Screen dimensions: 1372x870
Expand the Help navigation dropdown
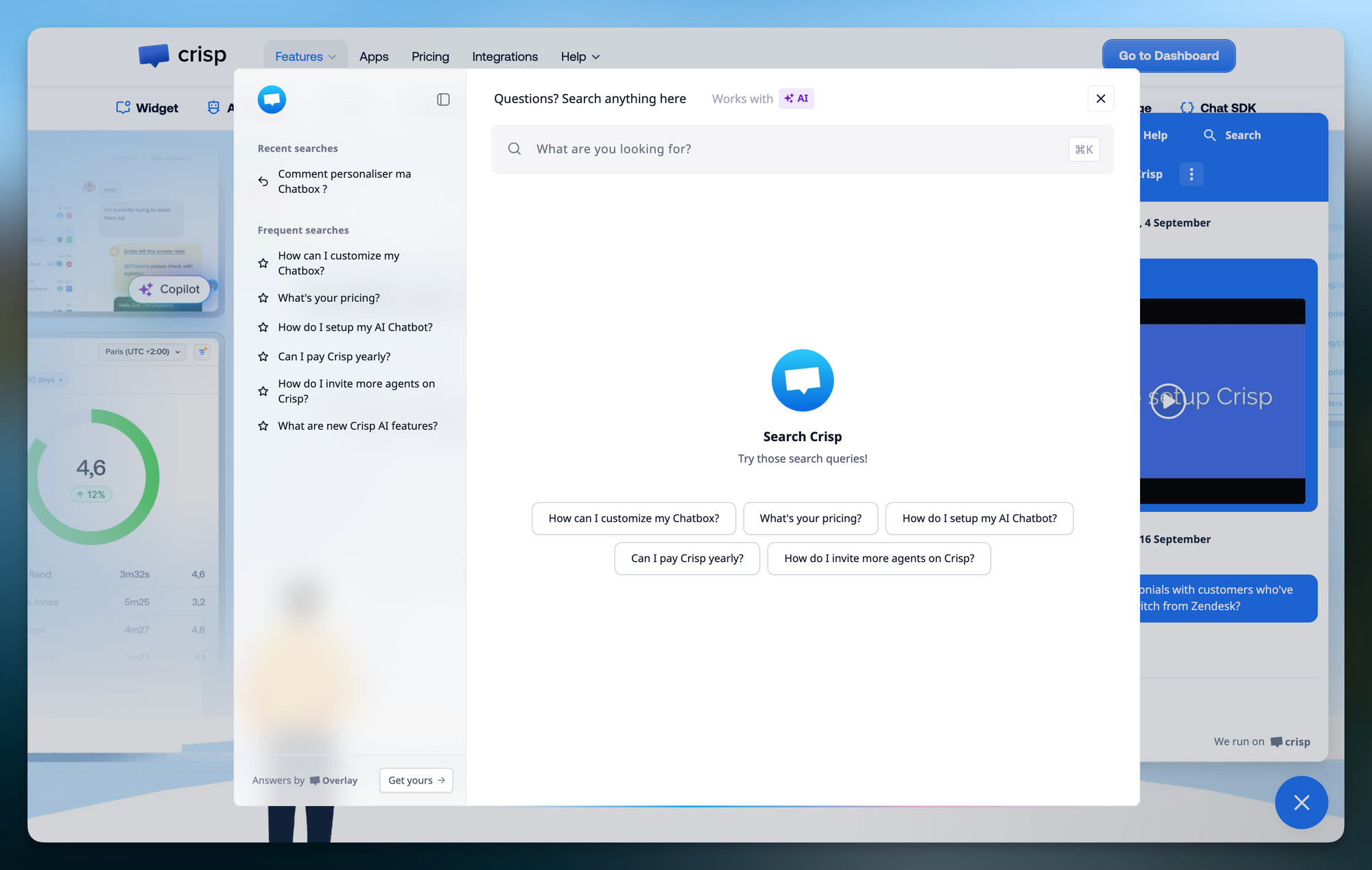(x=580, y=56)
